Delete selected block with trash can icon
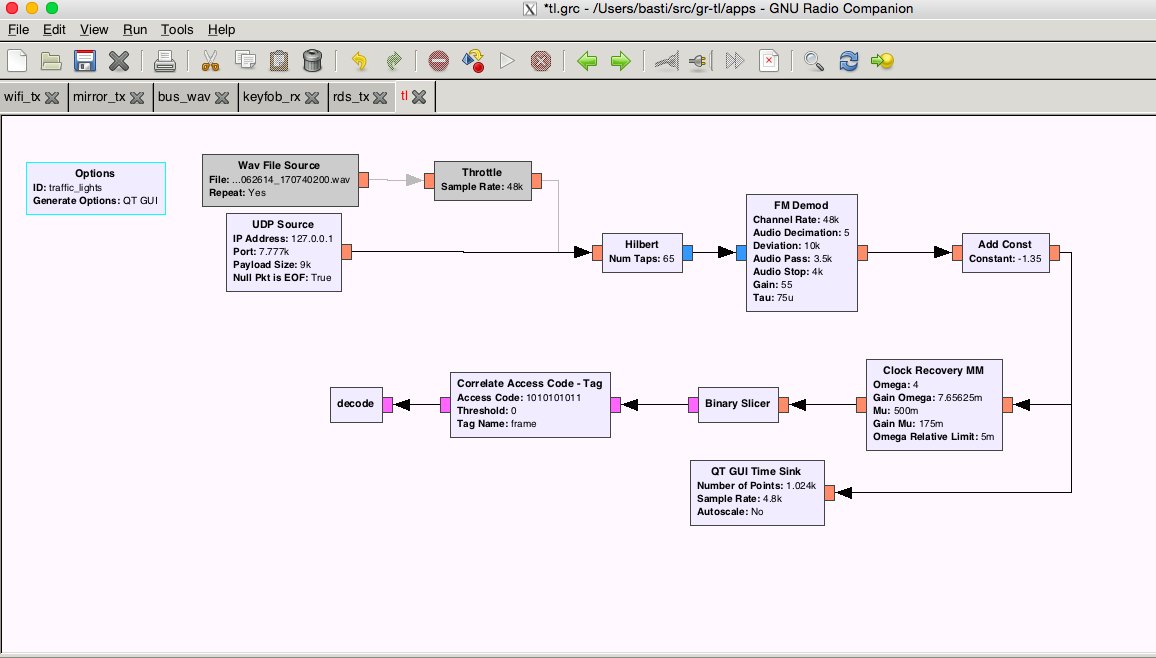The height and width of the screenshot is (658, 1156). 312,61
